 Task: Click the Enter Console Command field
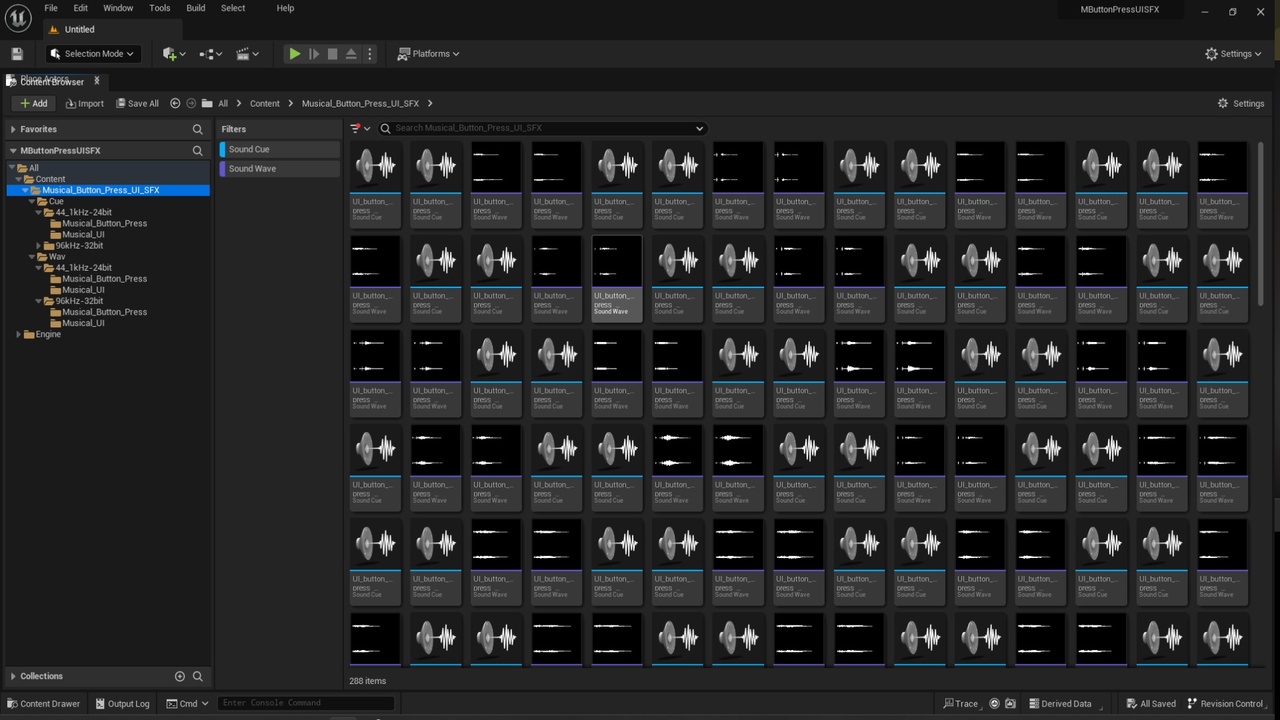pyautogui.click(x=305, y=703)
